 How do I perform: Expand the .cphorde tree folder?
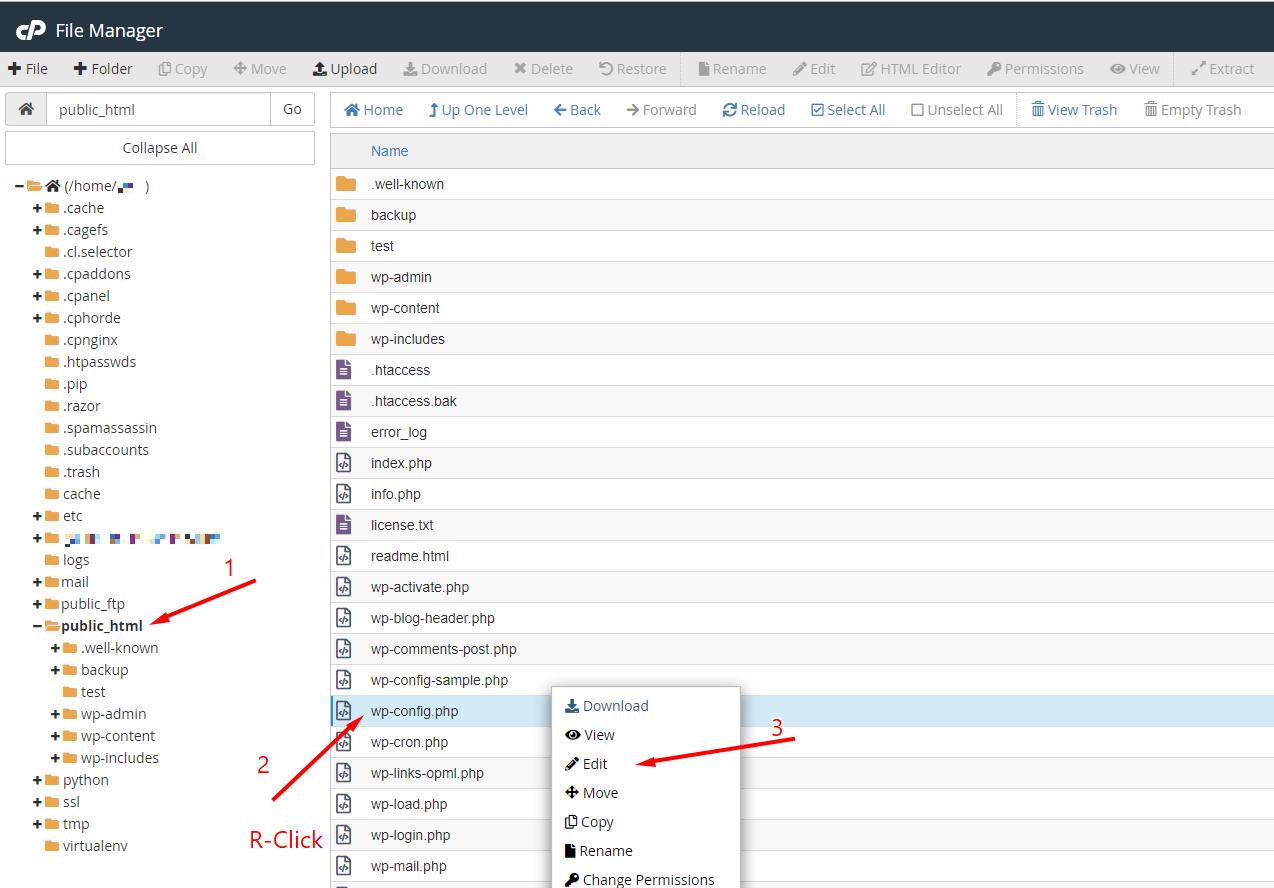click(38, 318)
